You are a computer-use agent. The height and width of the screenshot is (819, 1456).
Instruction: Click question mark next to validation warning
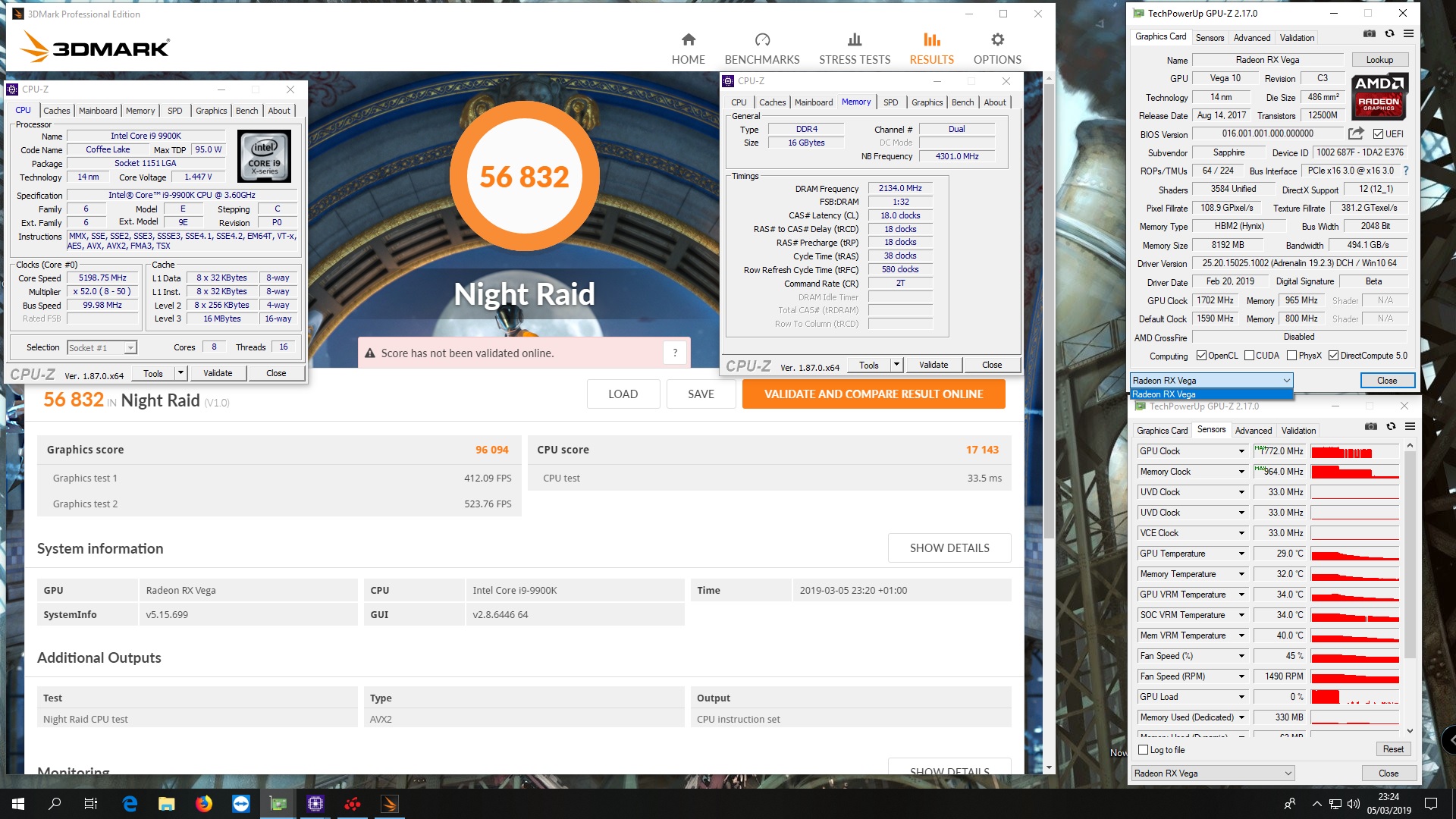click(x=675, y=353)
